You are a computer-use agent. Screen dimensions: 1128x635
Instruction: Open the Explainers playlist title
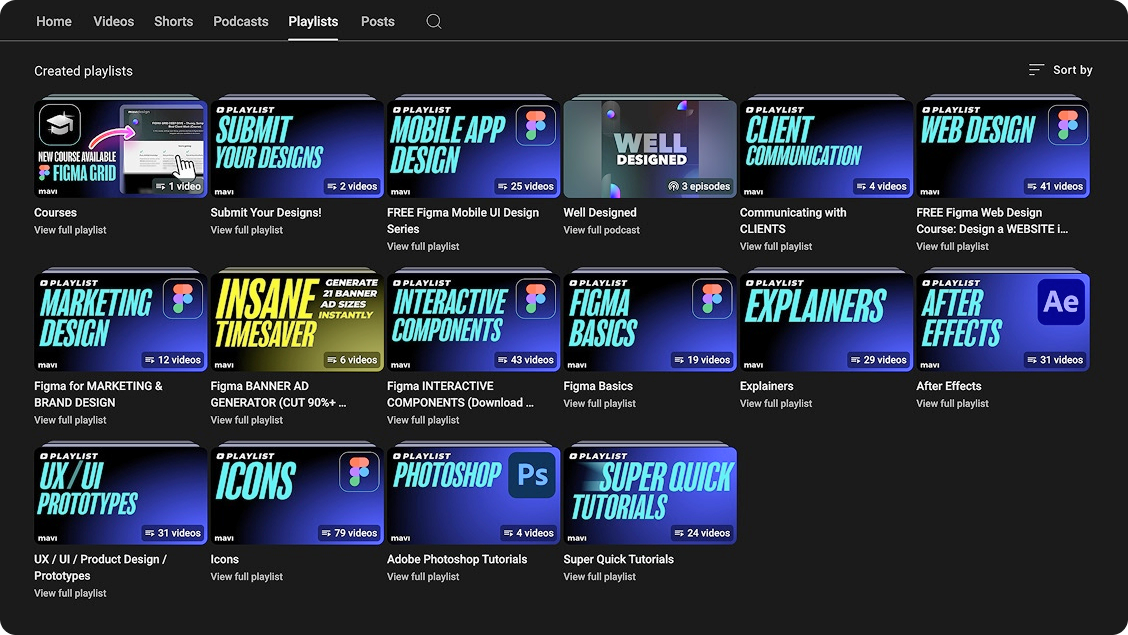point(766,386)
